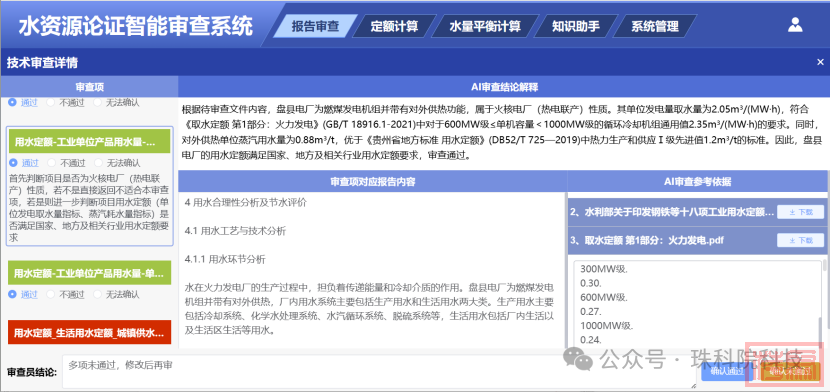830x392 pixels.
Task: Click the 水资源论证智能审查系统 title
Action: [x=136, y=26]
